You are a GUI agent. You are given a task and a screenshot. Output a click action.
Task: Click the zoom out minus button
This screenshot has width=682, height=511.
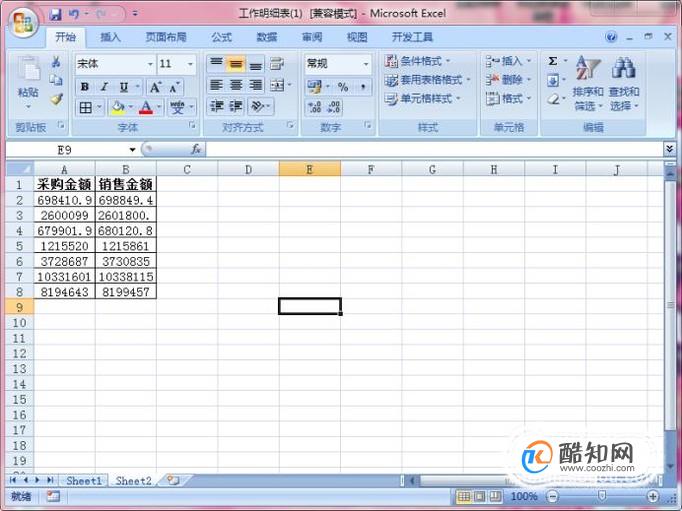[552, 496]
